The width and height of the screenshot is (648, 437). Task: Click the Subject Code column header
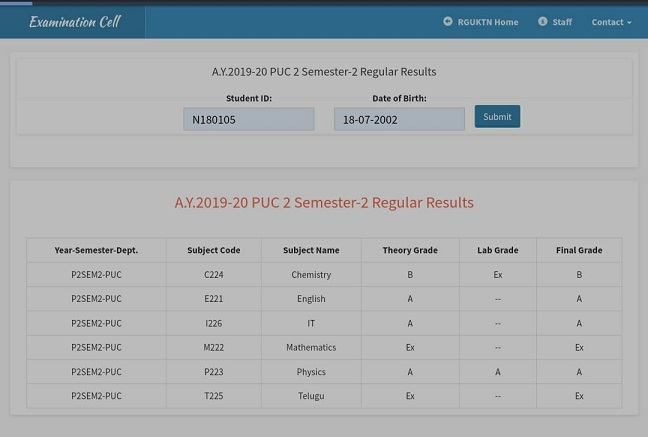pos(214,250)
